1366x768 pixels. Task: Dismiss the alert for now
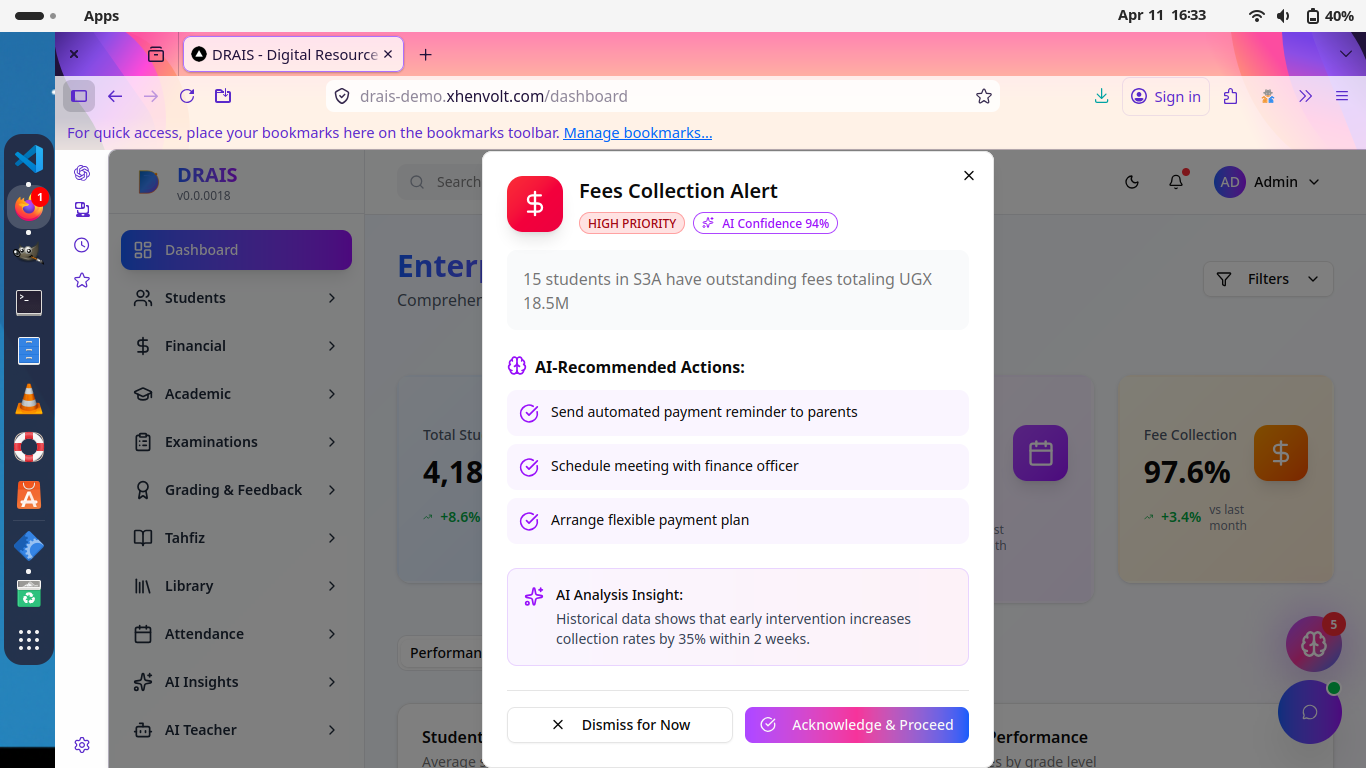pos(620,725)
